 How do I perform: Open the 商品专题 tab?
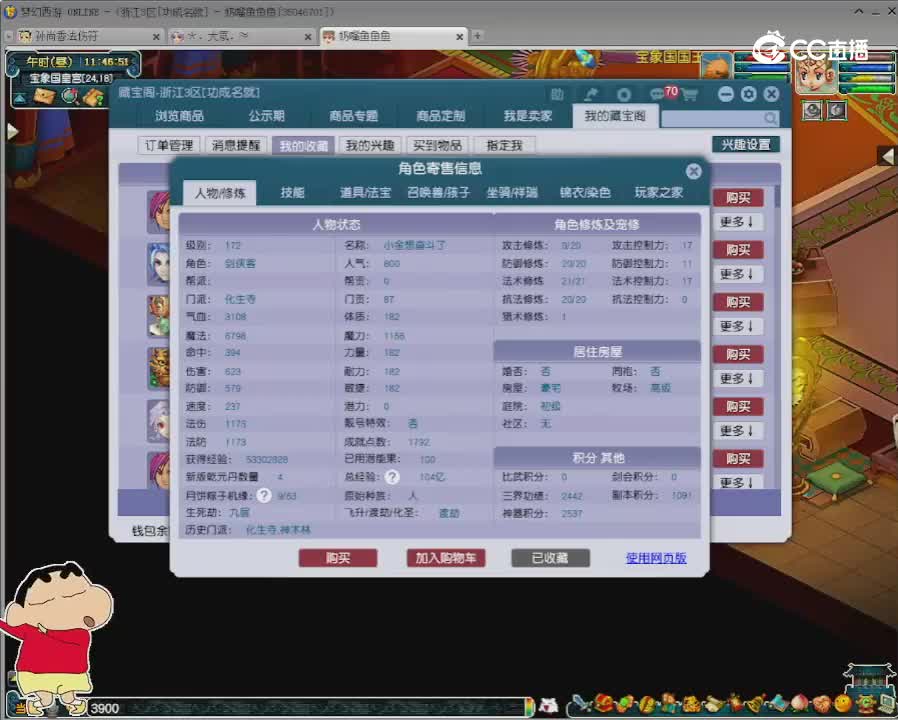pos(353,116)
